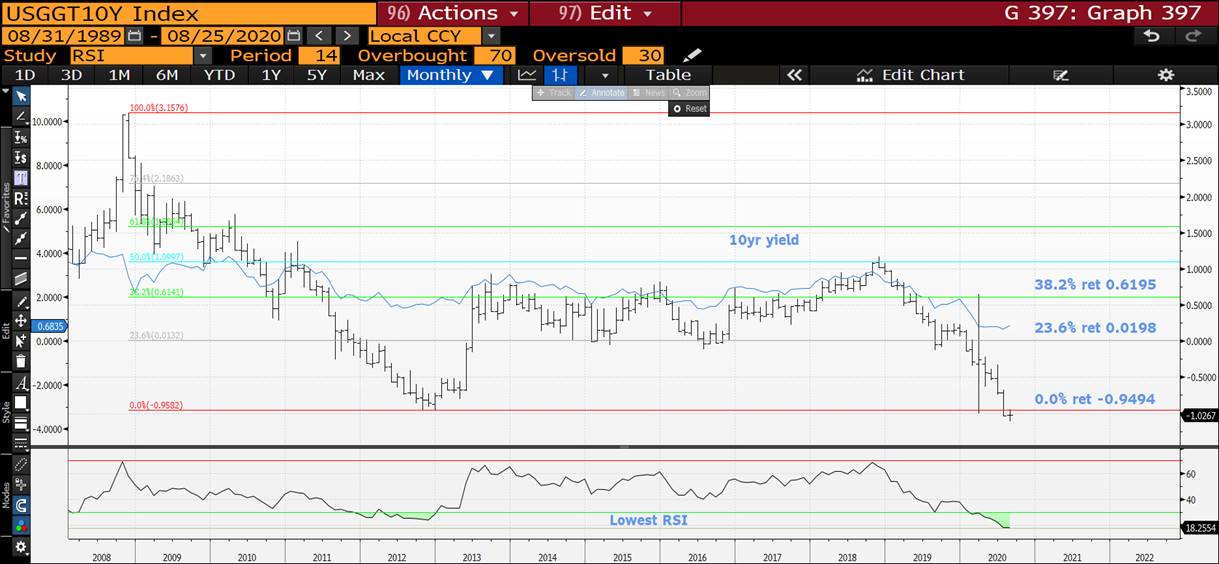The image size is (1219, 564).
Task: Step date range backward with left arrow
Action: pos(317,36)
